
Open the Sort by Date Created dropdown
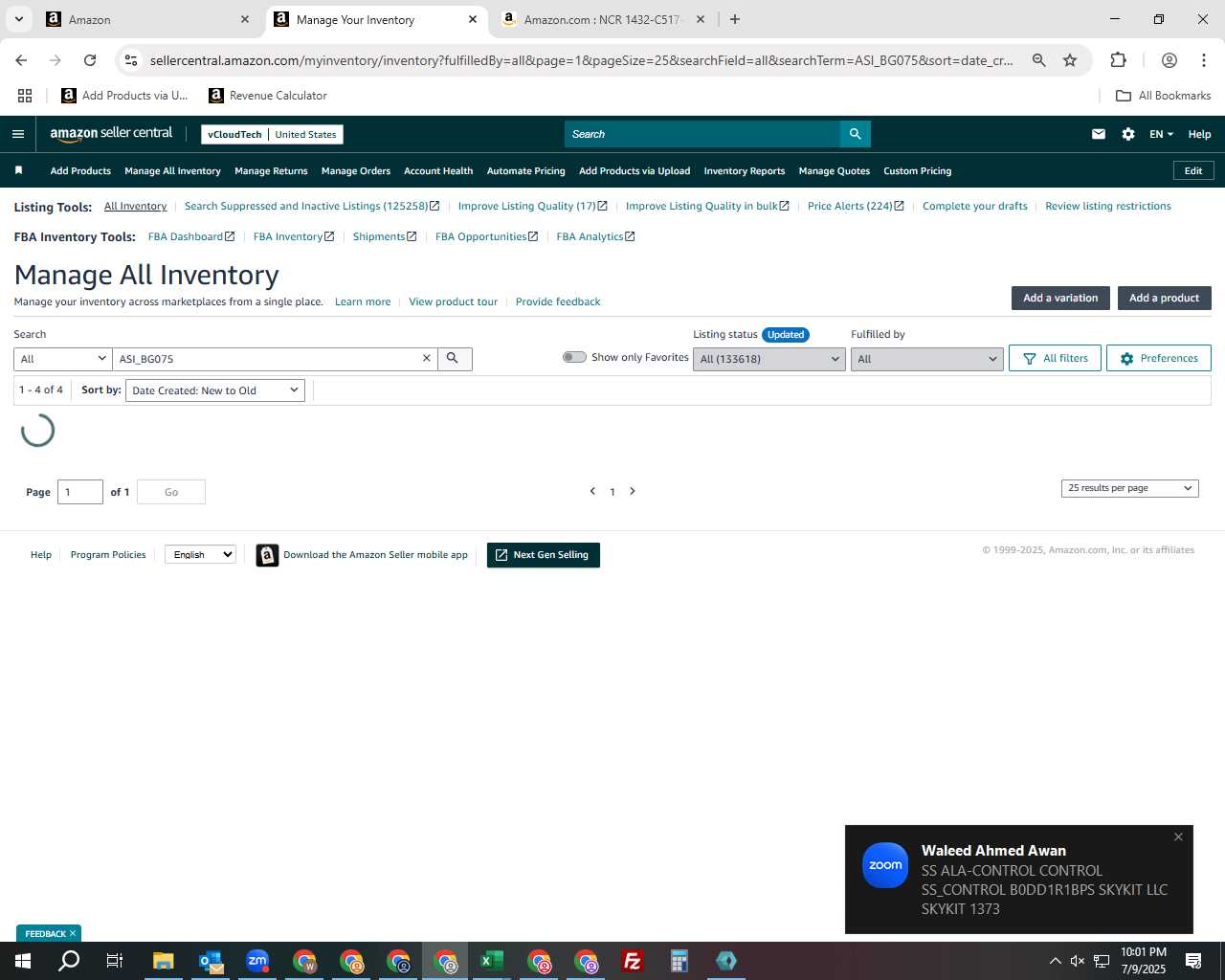pos(215,390)
